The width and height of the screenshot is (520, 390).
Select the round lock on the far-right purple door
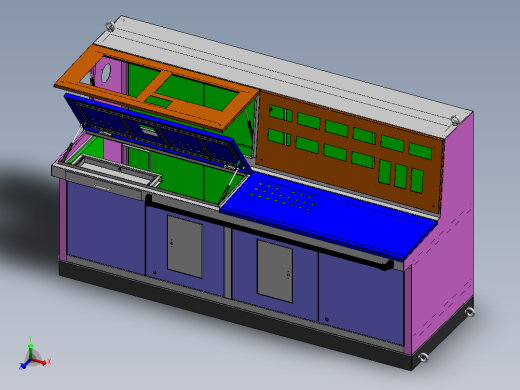[327, 319]
